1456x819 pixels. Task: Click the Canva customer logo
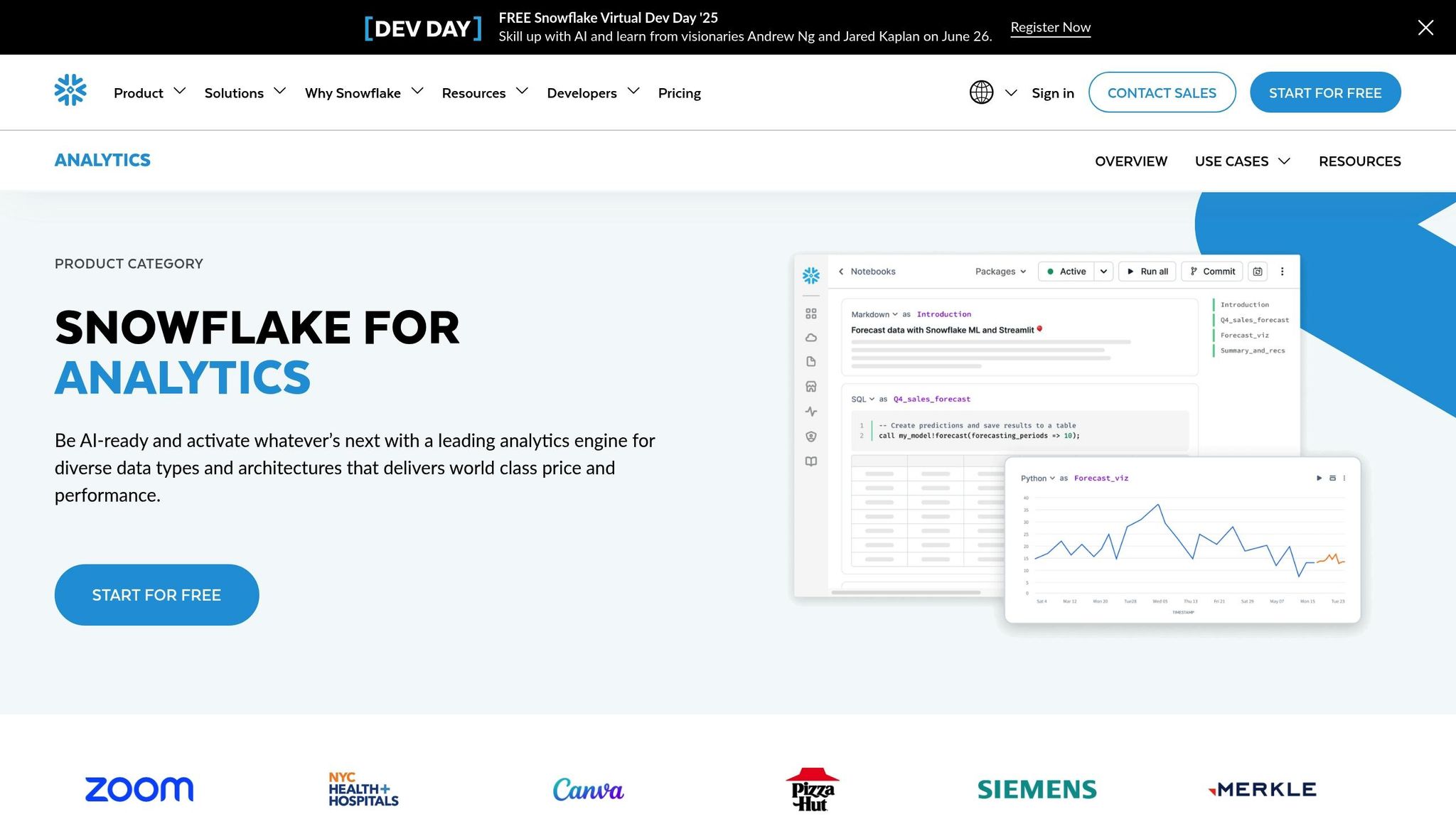pyautogui.click(x=588, y=789)
